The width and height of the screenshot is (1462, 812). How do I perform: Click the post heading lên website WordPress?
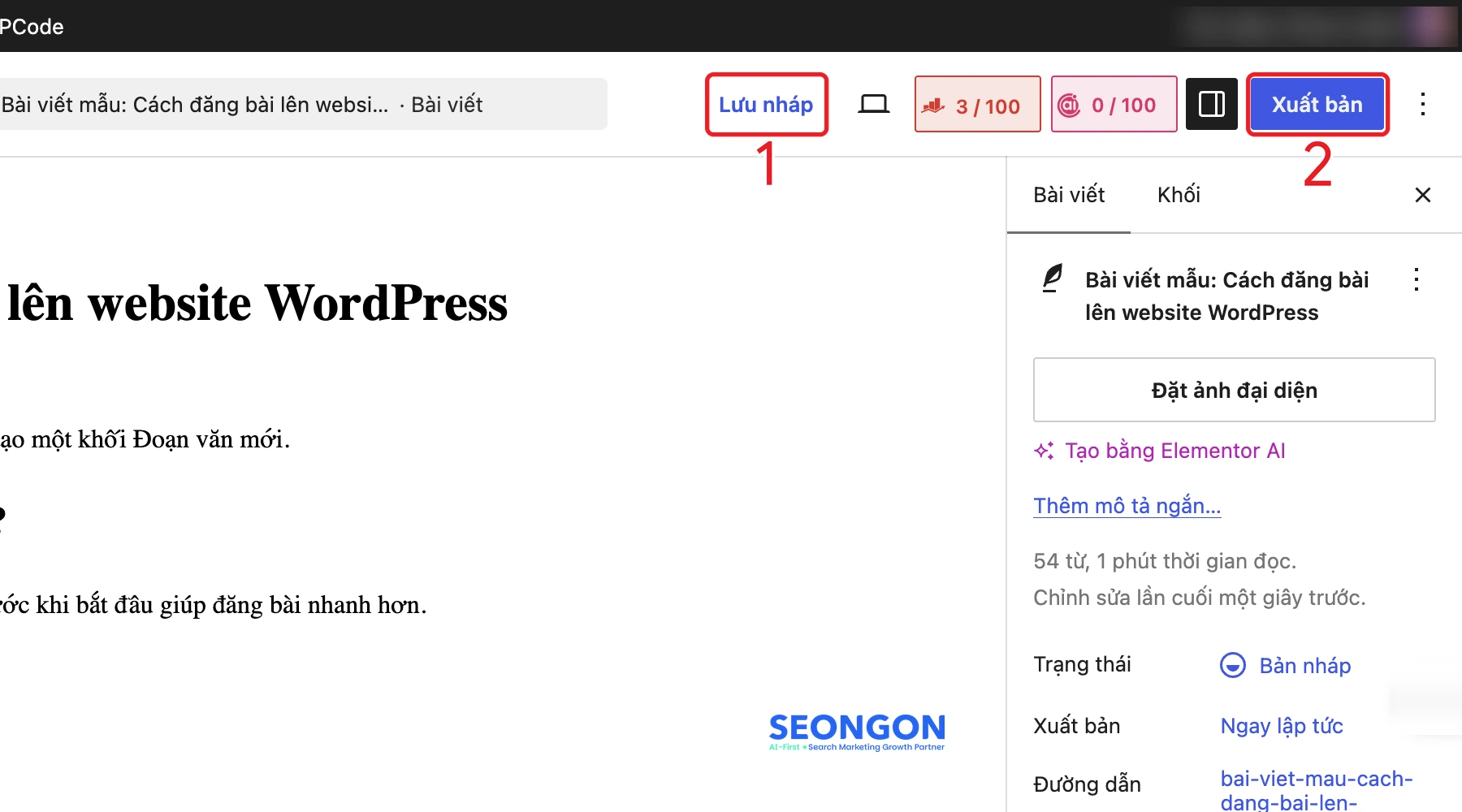257,303
